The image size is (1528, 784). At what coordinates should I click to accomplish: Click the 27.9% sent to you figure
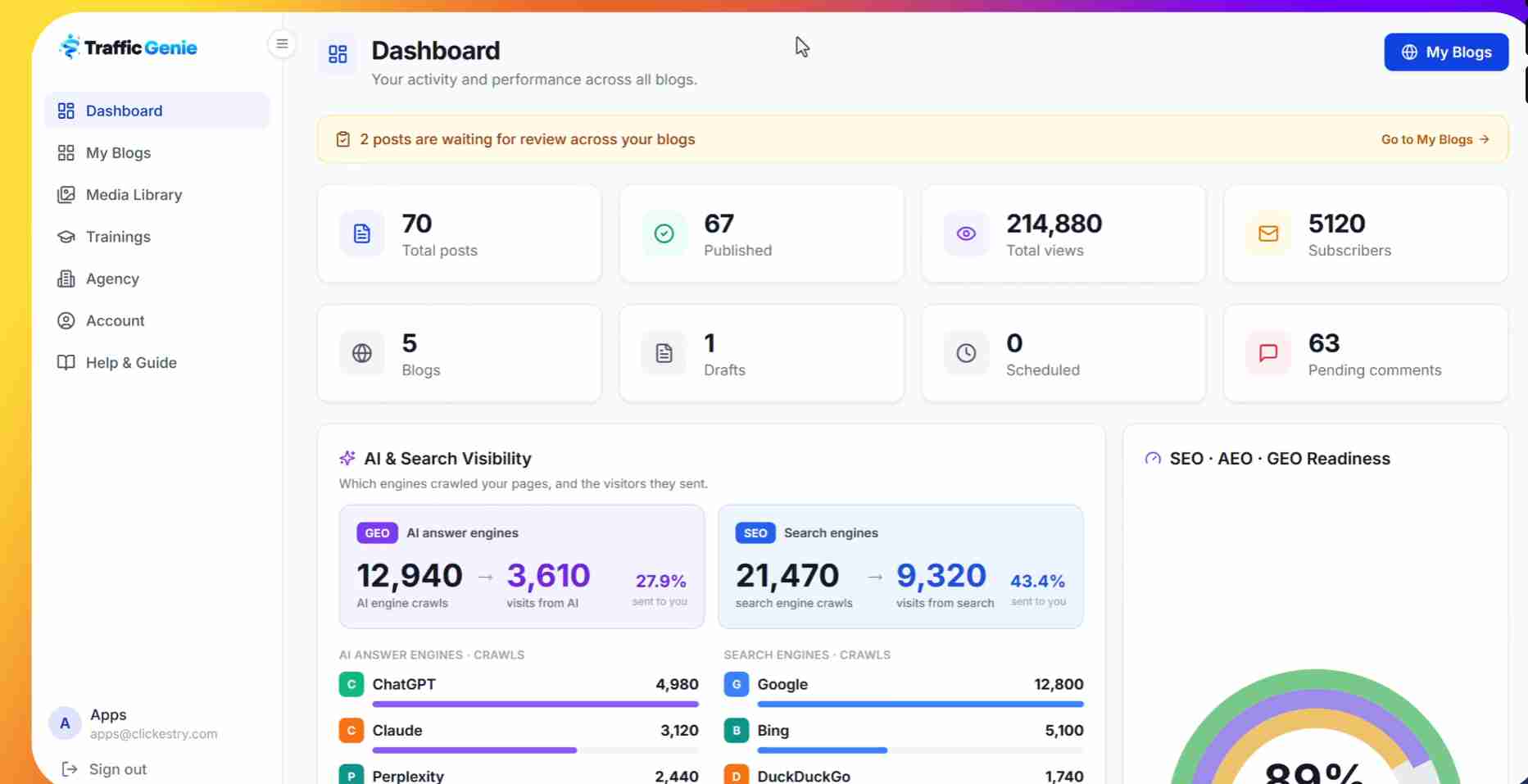661,581
